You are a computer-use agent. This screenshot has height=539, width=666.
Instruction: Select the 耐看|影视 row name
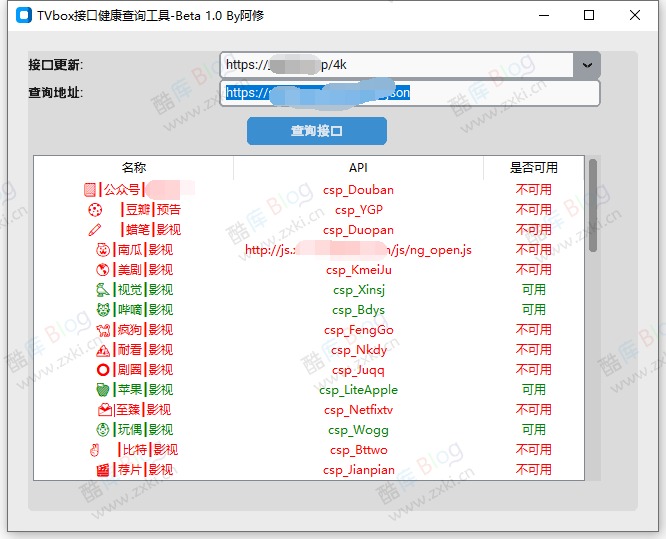coord(143,350)
